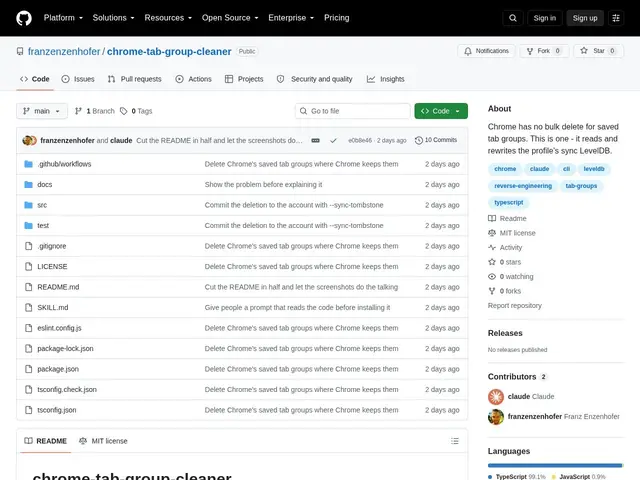Open the Security and quality tab
Image resolution: width=640 pixels, height=480 pixels.
[314, 79]
